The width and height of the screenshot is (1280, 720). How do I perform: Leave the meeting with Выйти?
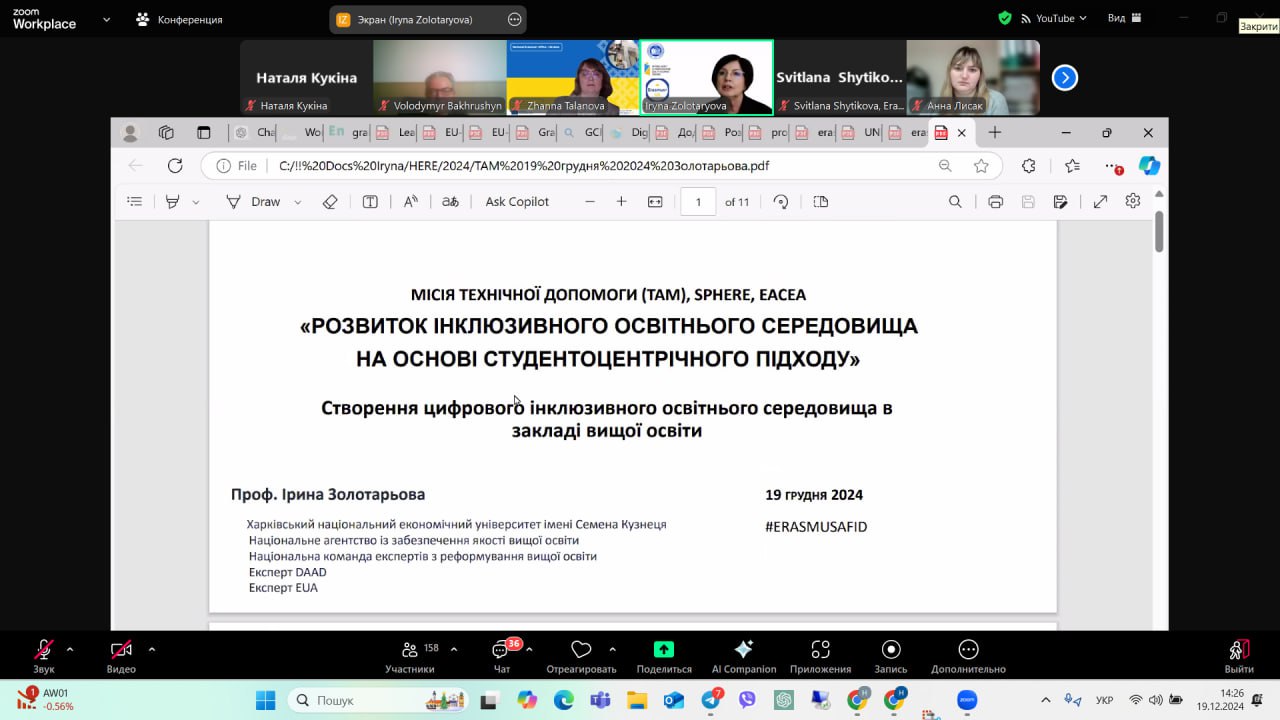(1239, 656)
